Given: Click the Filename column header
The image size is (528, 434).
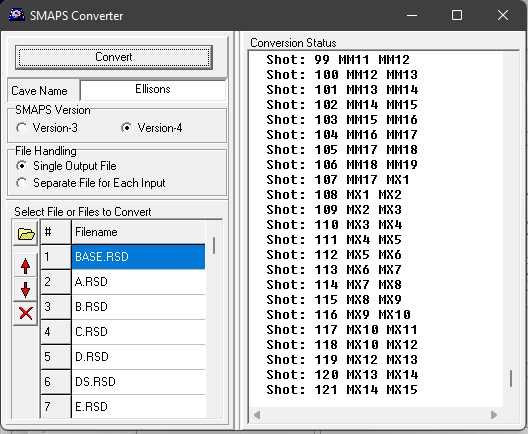Looking at the screenshot, I should click(x=138, y=232).
